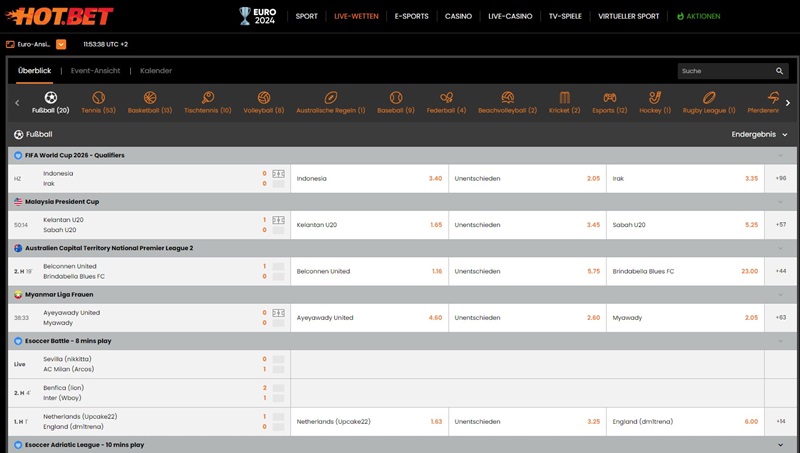The height and width of the screenshot is (453, 800).
Task: Open the LIVE-CASINO menu item
Action: 510,16
